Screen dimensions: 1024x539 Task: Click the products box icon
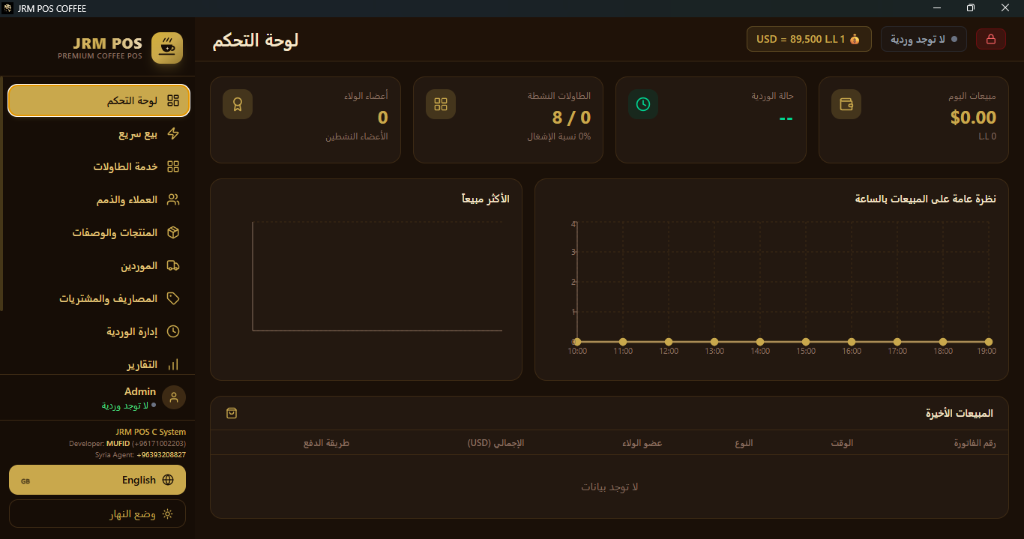(x=173, y=233)
